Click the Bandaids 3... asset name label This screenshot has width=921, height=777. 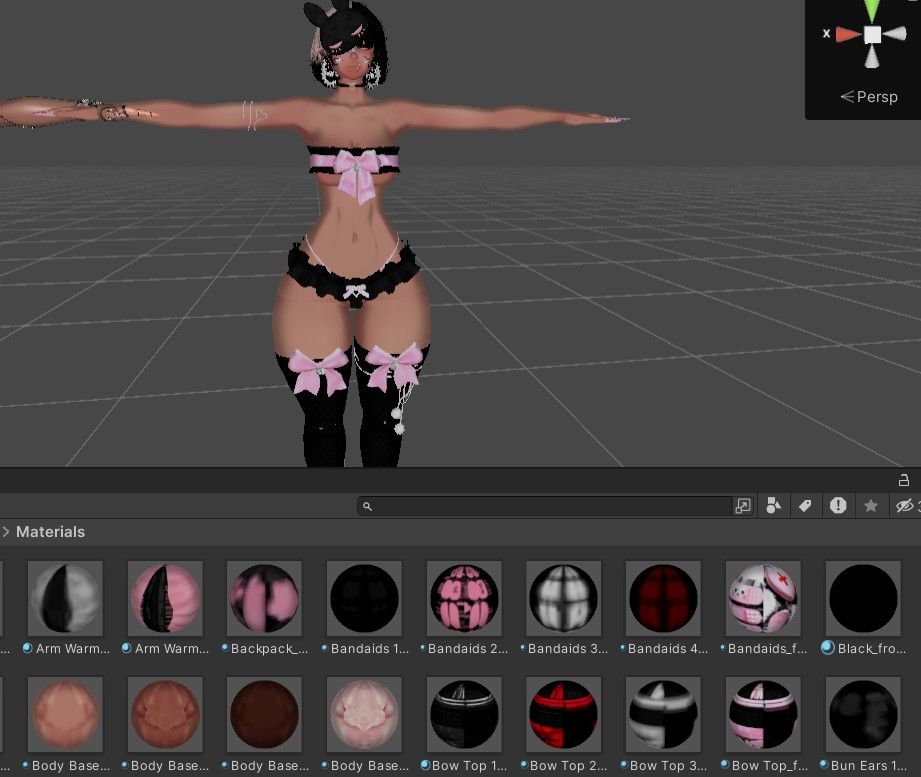click(x=567, y=648)
